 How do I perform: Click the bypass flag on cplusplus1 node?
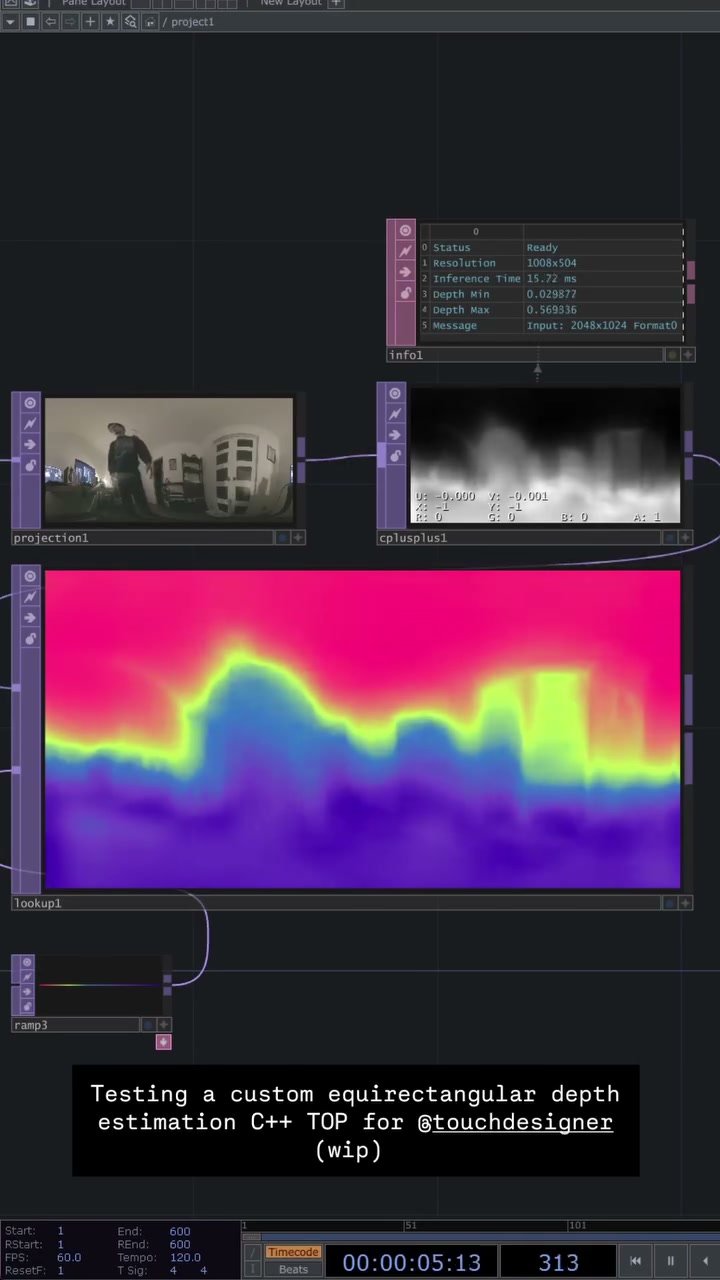coord(395,414)
